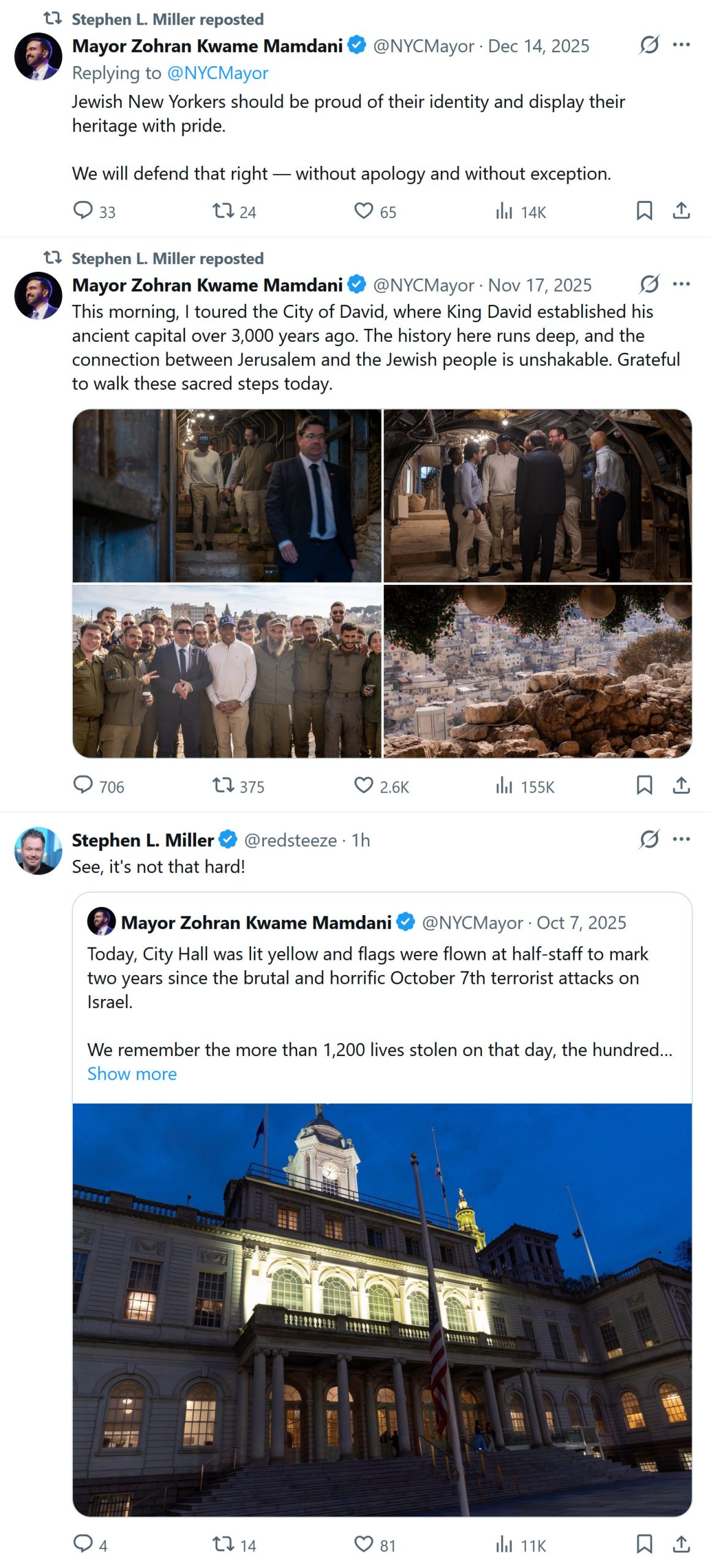Image resolution: width=711 pixels, height=1568 pixels.
Task: Click the Grok icon on Stephen Miller's tweet
Action: (649, 839)
